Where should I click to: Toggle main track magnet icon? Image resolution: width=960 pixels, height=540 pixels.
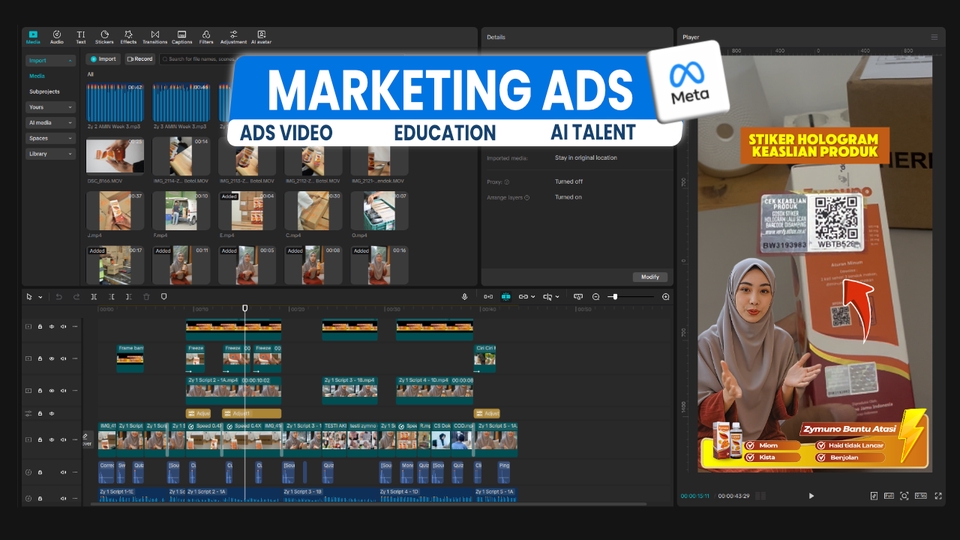tap(488, 297)
